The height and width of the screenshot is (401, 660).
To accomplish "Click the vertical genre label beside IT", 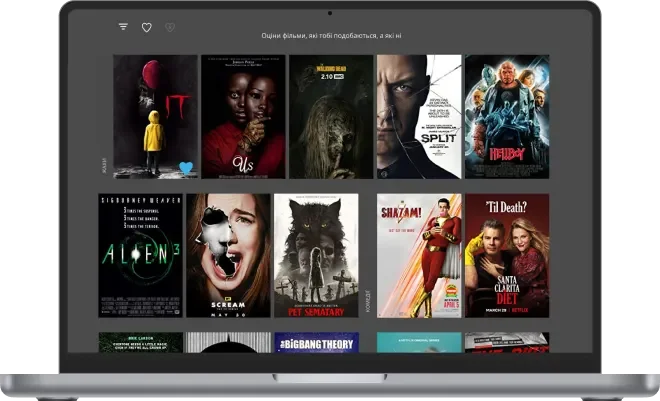I will click(x=105, y=163).
